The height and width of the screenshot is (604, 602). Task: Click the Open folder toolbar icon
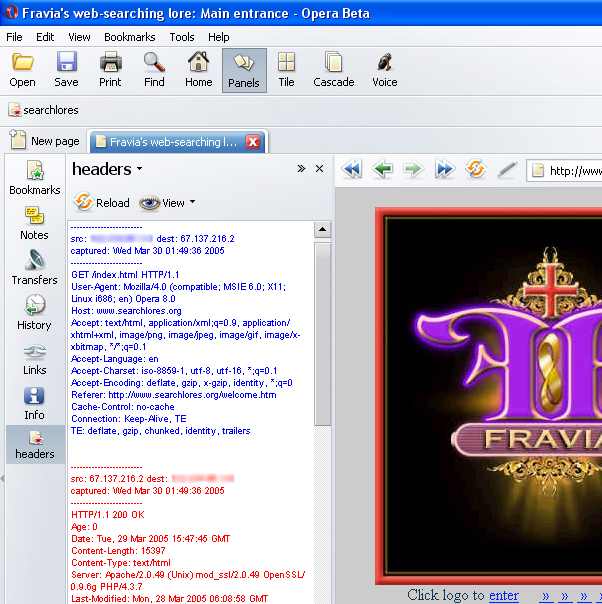pyautogui.click(x=22, y=70)
